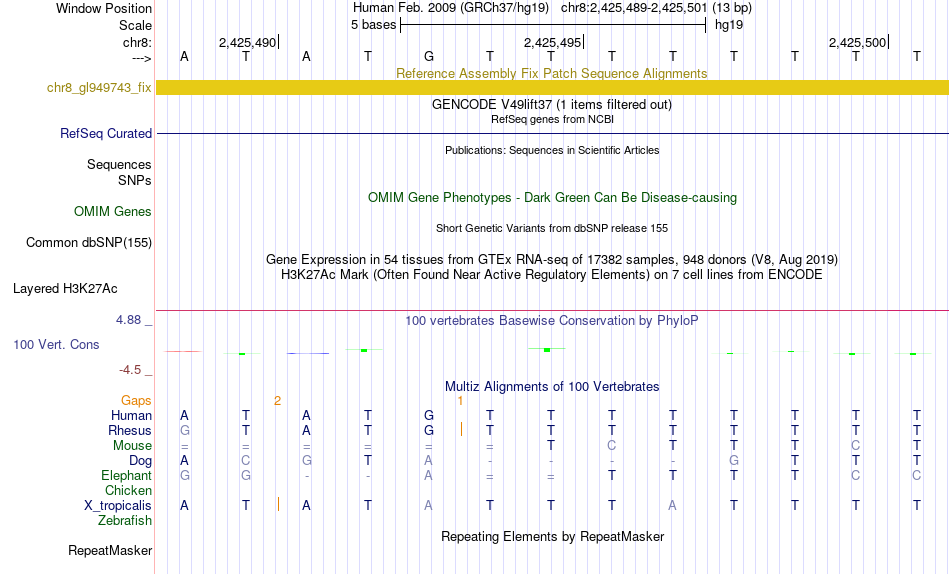This screenshot has width=950, height=574.
Task: Click the hg19 label beside scale bar
Action: click(729, 25)
